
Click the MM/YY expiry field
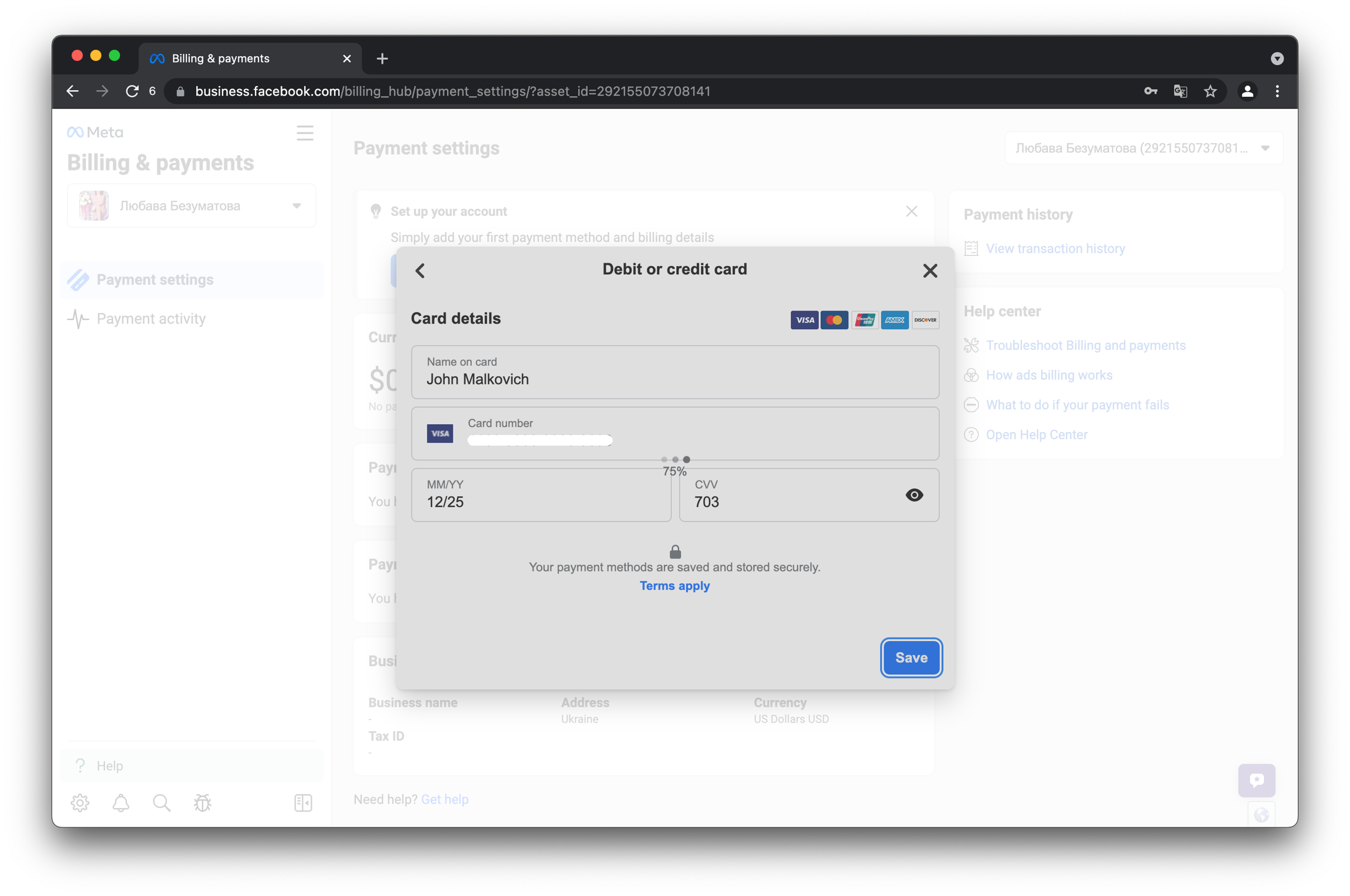click(x=541, y=495)
